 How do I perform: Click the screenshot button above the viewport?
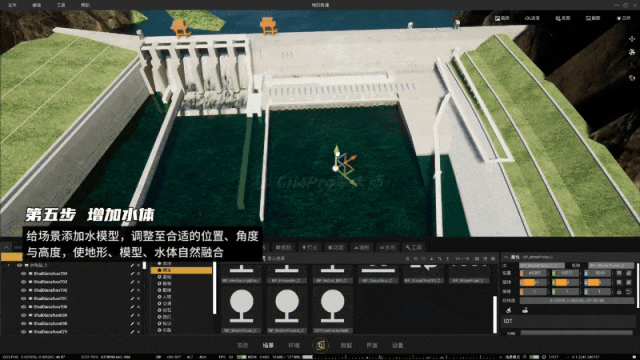pos(593,18)
